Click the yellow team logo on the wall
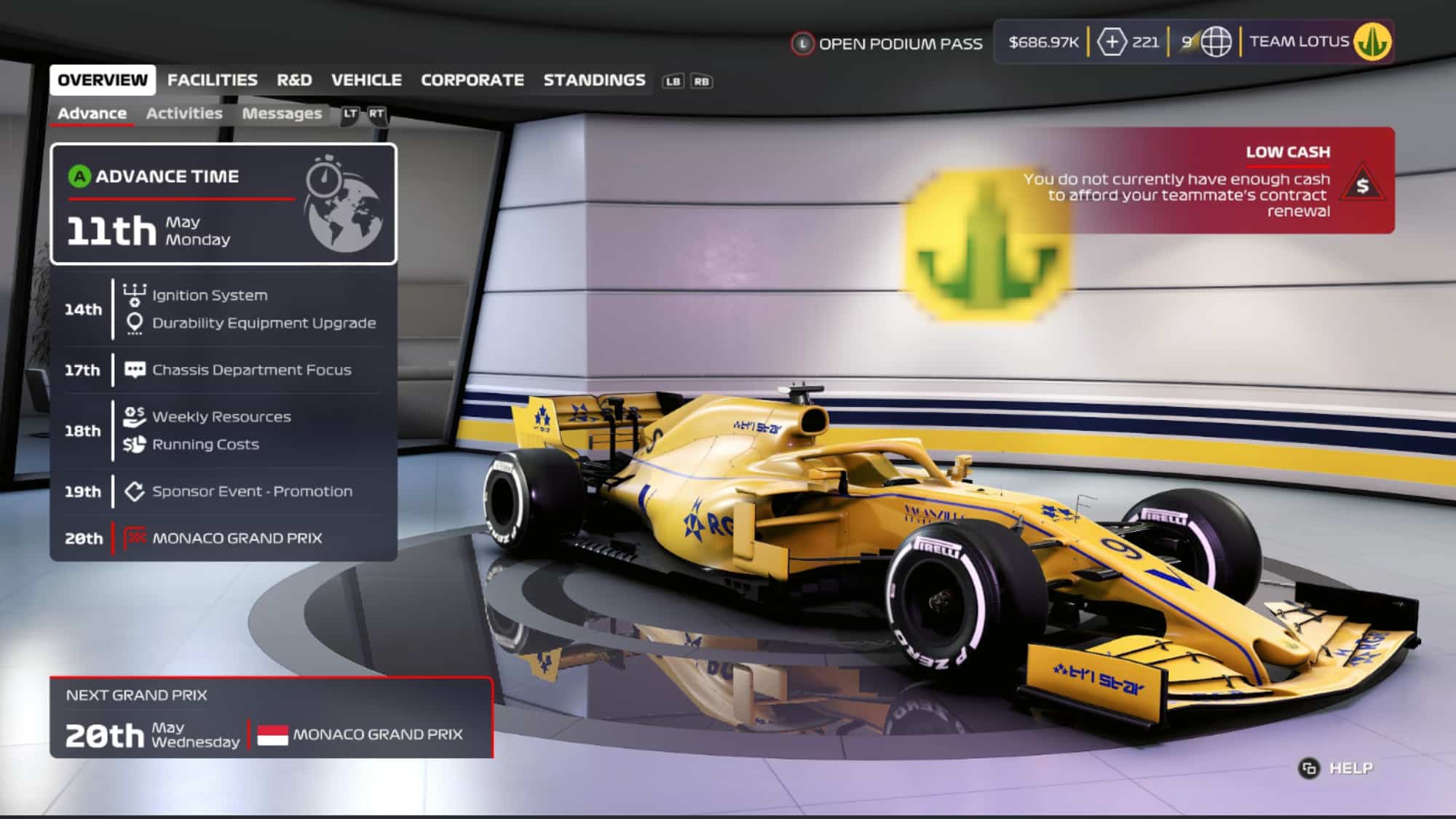 987,246
